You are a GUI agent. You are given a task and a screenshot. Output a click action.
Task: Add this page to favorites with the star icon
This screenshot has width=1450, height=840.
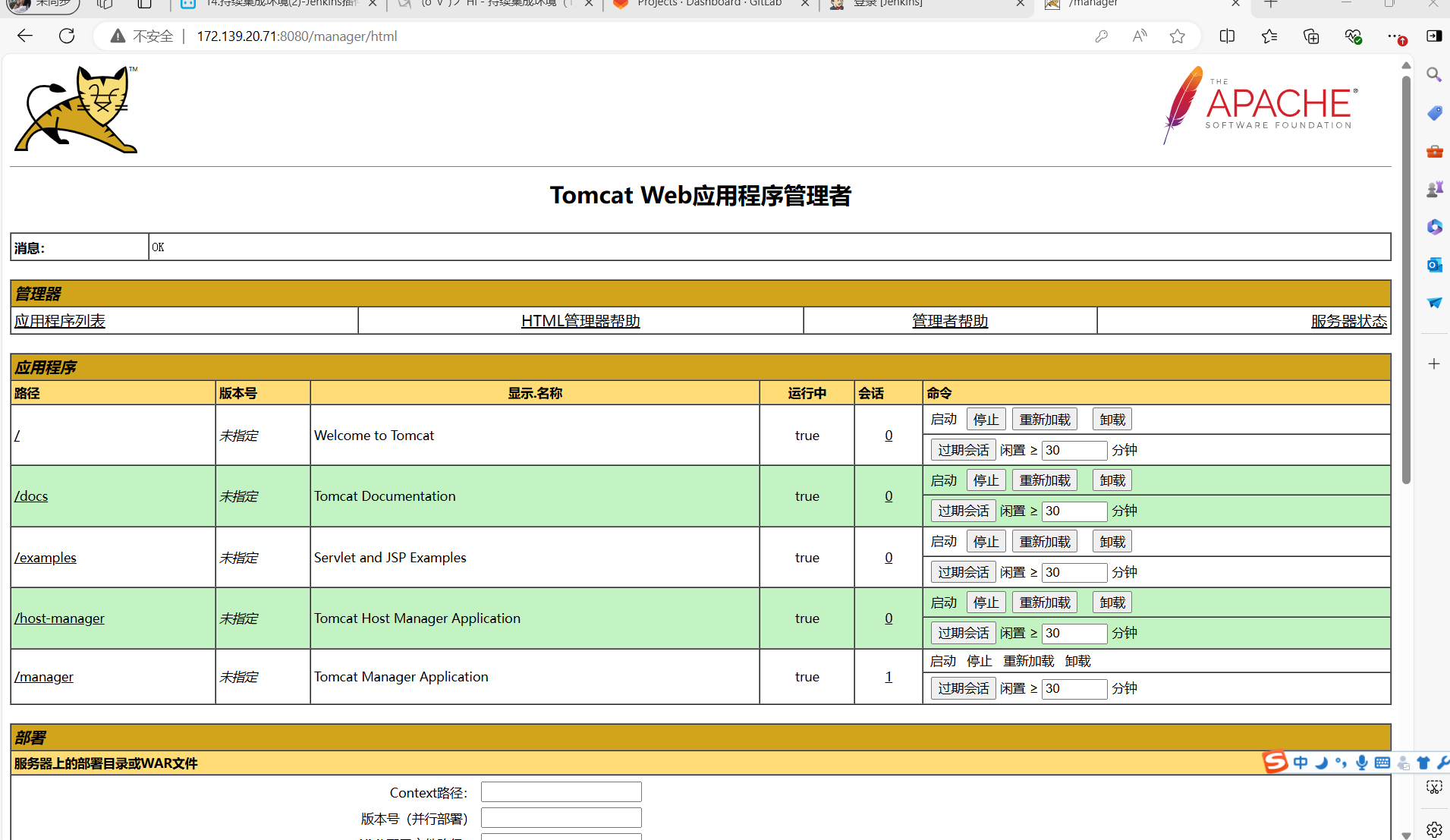[1177, 36]
